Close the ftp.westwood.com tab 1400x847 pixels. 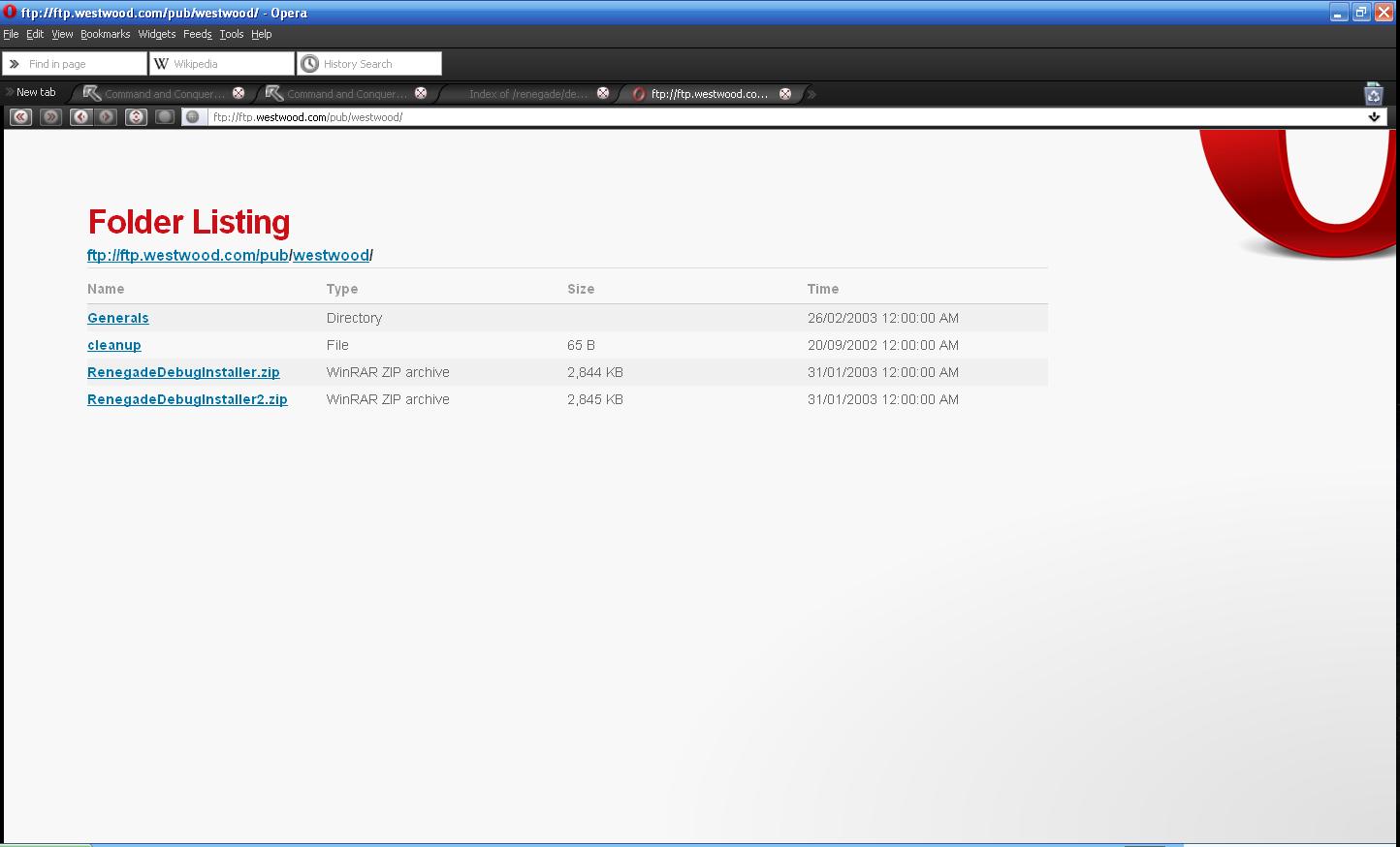(x=785, y=93)
